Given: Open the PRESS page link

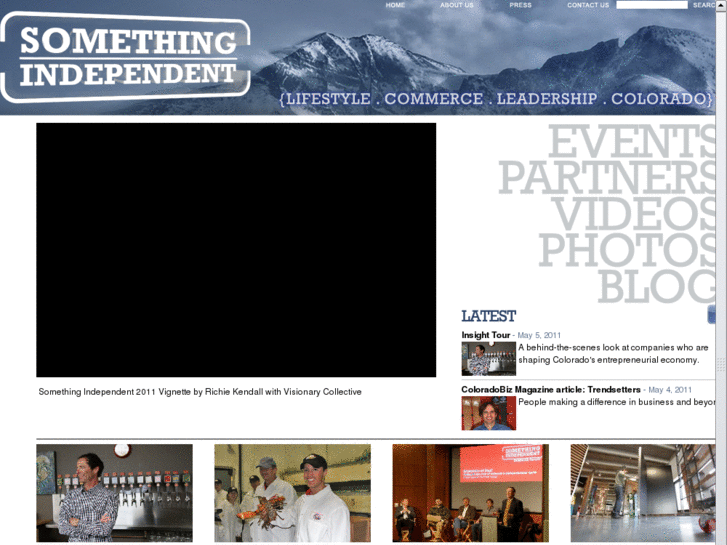Looking at the screenshot, I should 520,5.
